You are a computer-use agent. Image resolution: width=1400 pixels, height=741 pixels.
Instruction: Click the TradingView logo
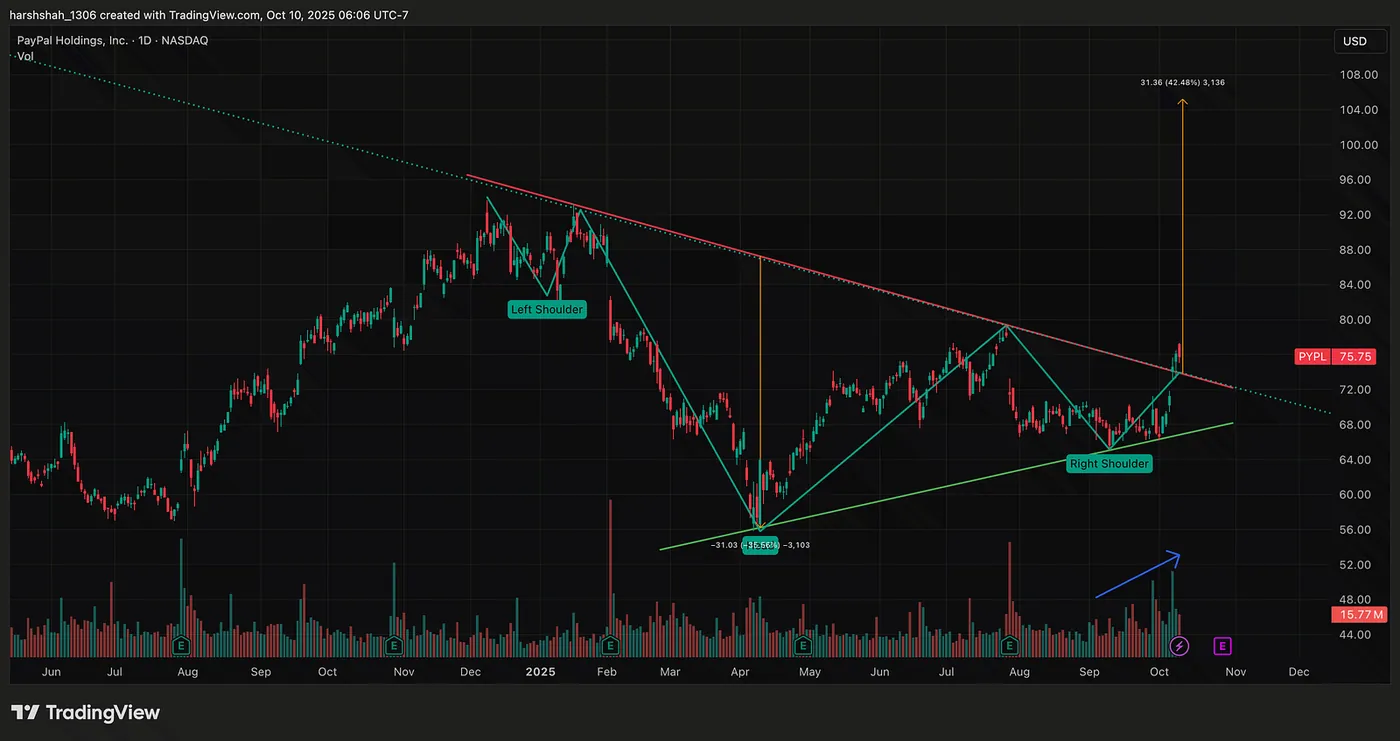(x=86, y=712)
